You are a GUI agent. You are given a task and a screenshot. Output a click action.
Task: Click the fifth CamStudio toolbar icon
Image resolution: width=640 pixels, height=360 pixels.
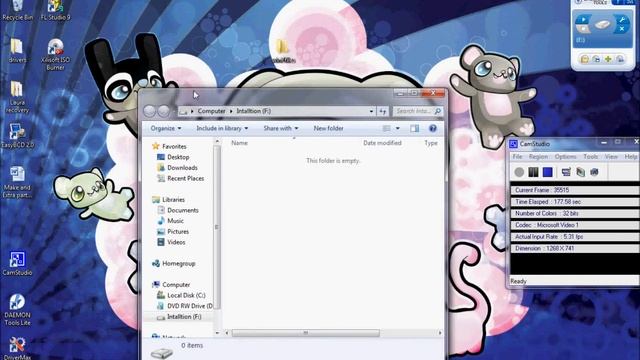[x=580, y=172]
